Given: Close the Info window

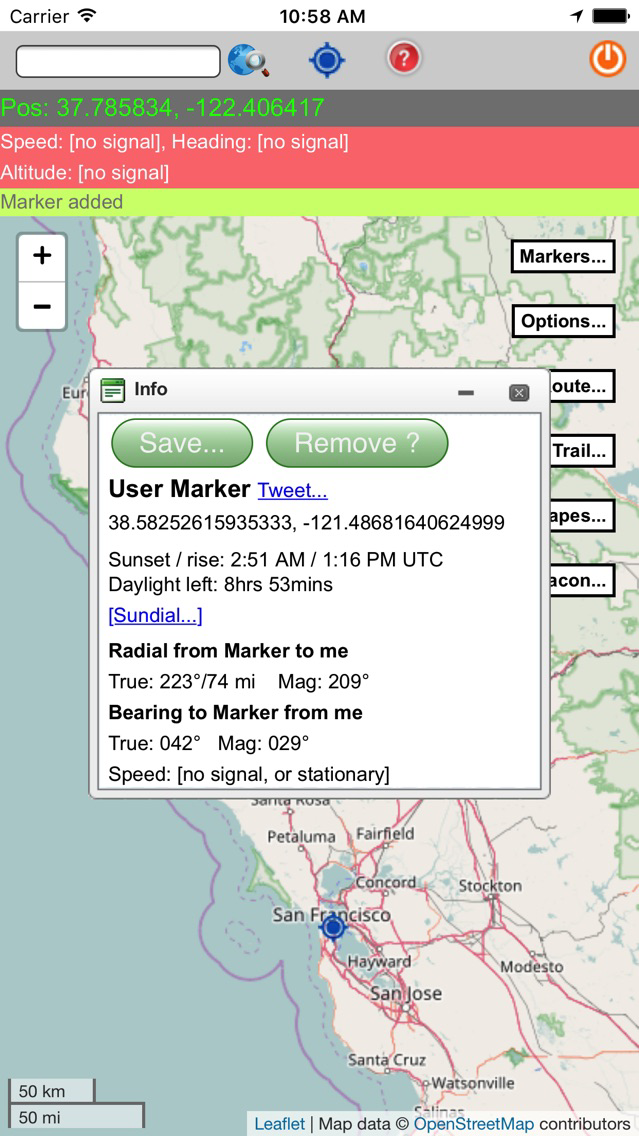Looking at the screenshot, I should (519, 393).
